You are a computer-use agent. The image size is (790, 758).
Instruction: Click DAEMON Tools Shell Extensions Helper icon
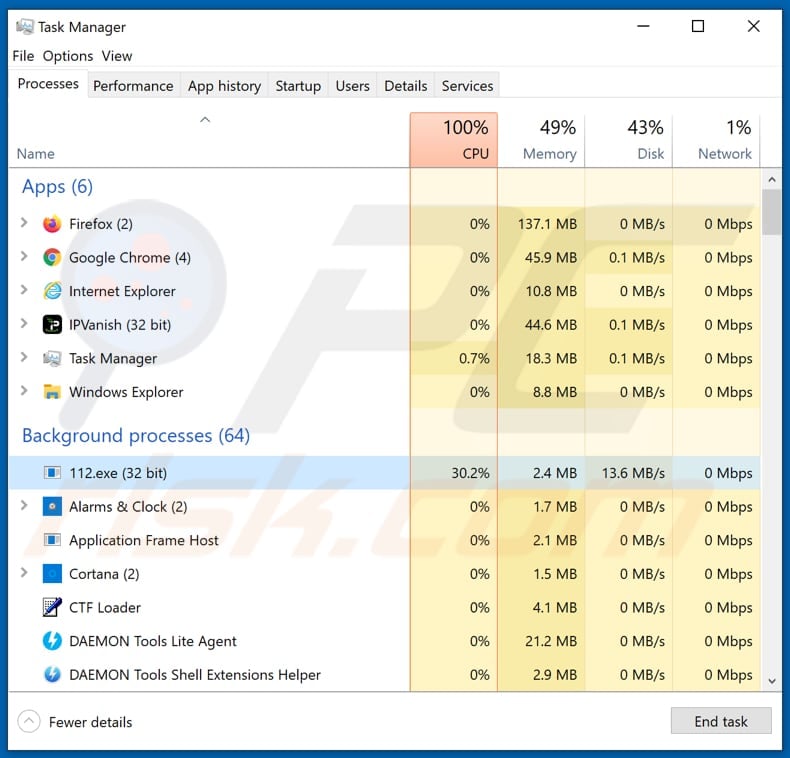click(52, 674)
